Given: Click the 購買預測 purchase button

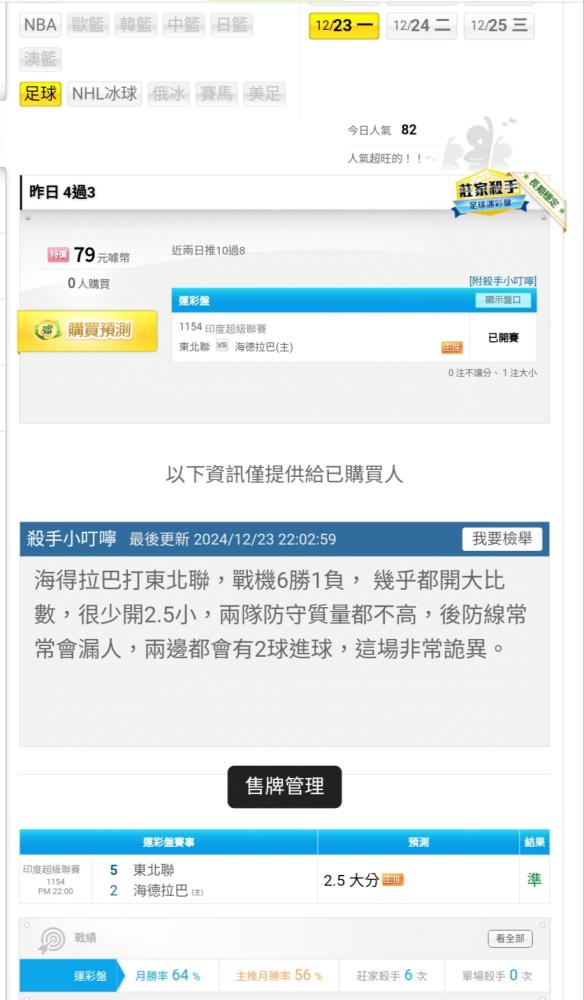Looking at the screenshot, I should [x=87, y=330].
